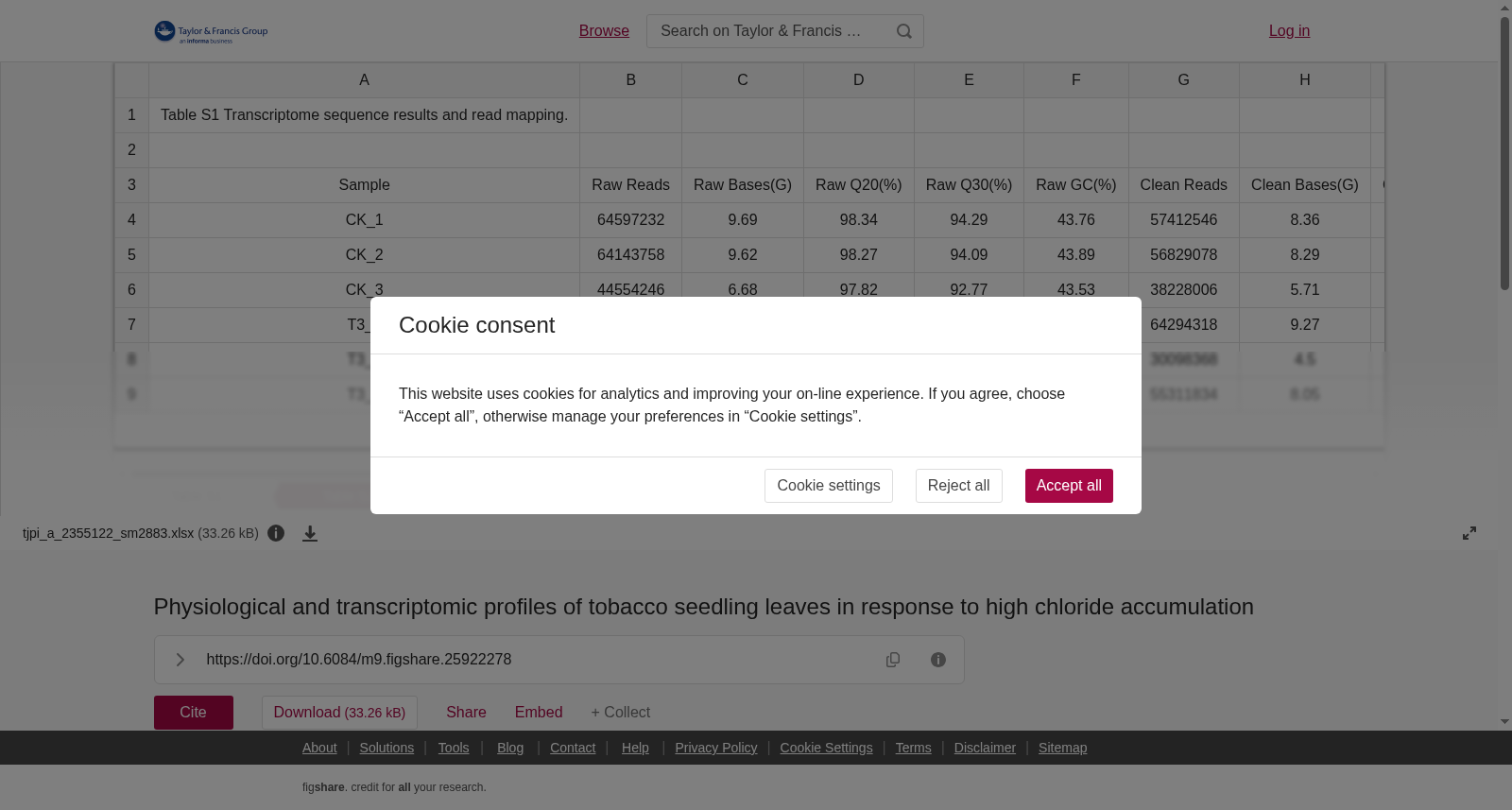Open Help footer link

pyautogui.click(x=635, y=748)
